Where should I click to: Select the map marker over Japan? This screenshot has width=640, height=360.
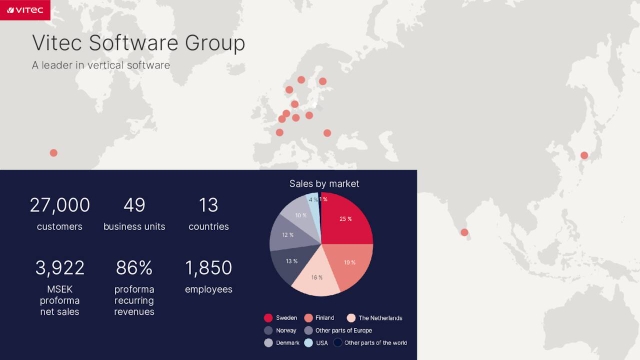tap(584, 156)
